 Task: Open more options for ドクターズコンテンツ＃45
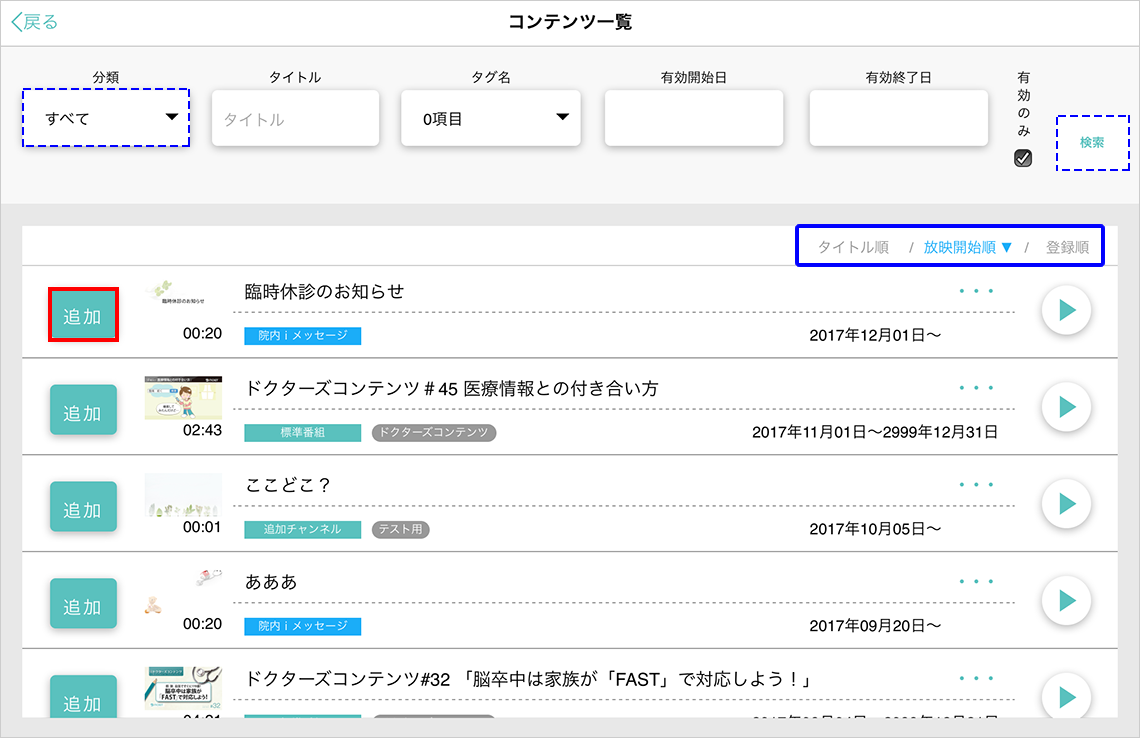[x=976, y=388]
